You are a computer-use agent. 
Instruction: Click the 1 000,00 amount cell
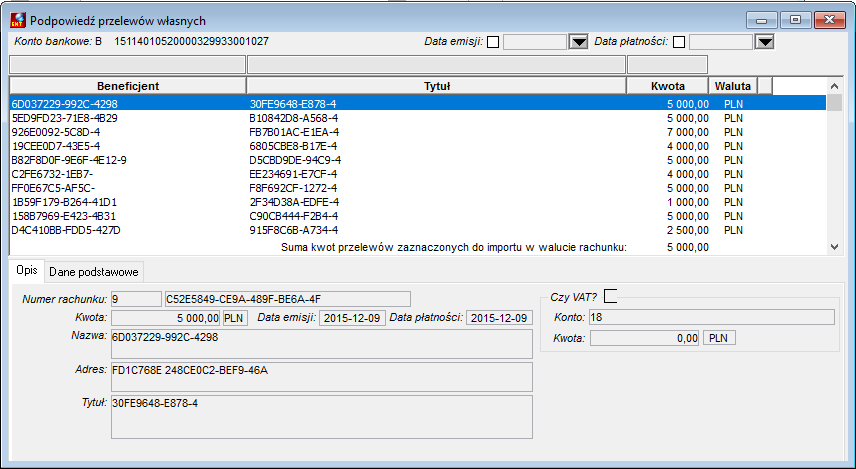[688, 202]
